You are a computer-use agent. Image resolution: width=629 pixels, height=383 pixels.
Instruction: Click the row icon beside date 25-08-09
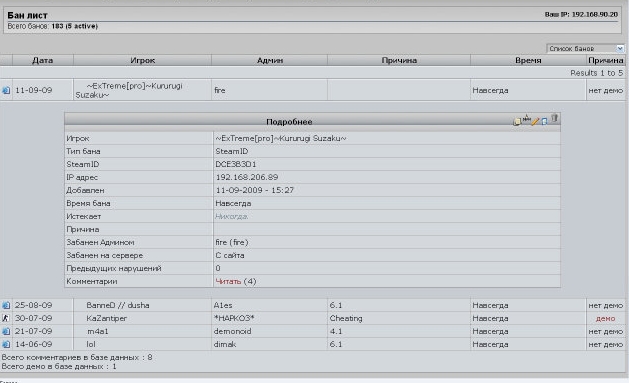click(x=6, y=305)
